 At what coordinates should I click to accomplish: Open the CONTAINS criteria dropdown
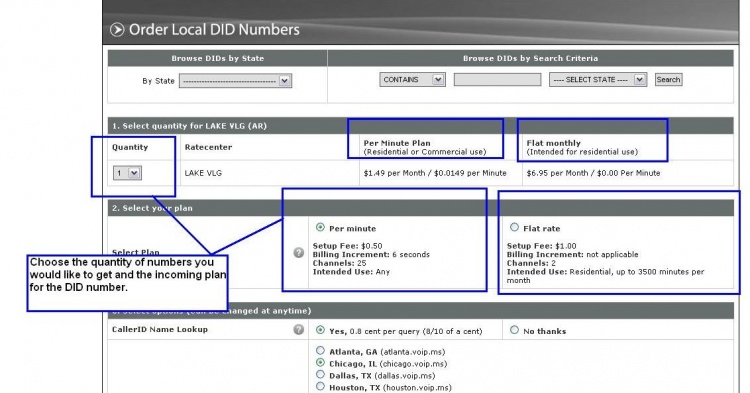coord(412,79)
